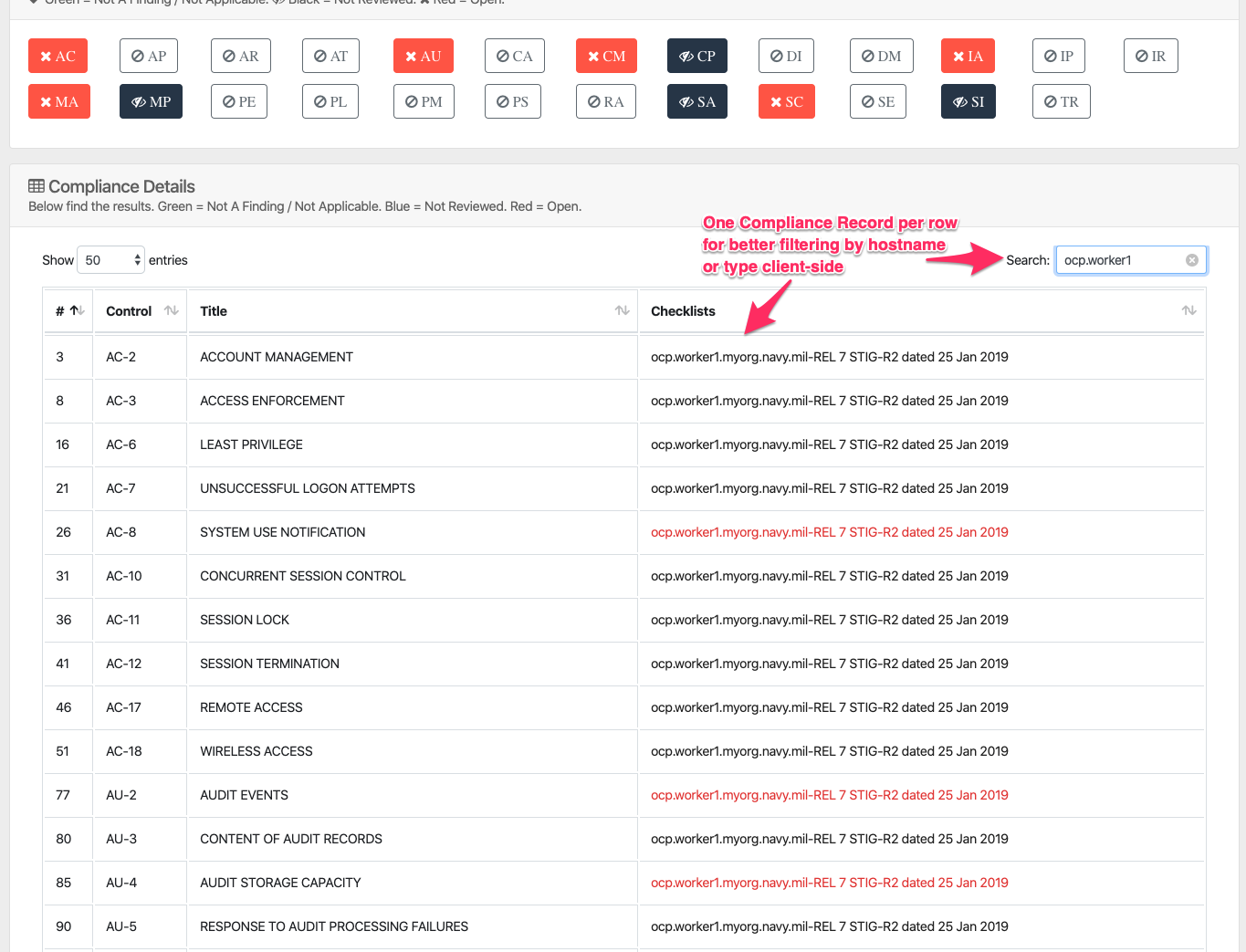Toggle the CP not-reviewed family filter
Screen dimensions: 1246x952
tap(696, 56)
